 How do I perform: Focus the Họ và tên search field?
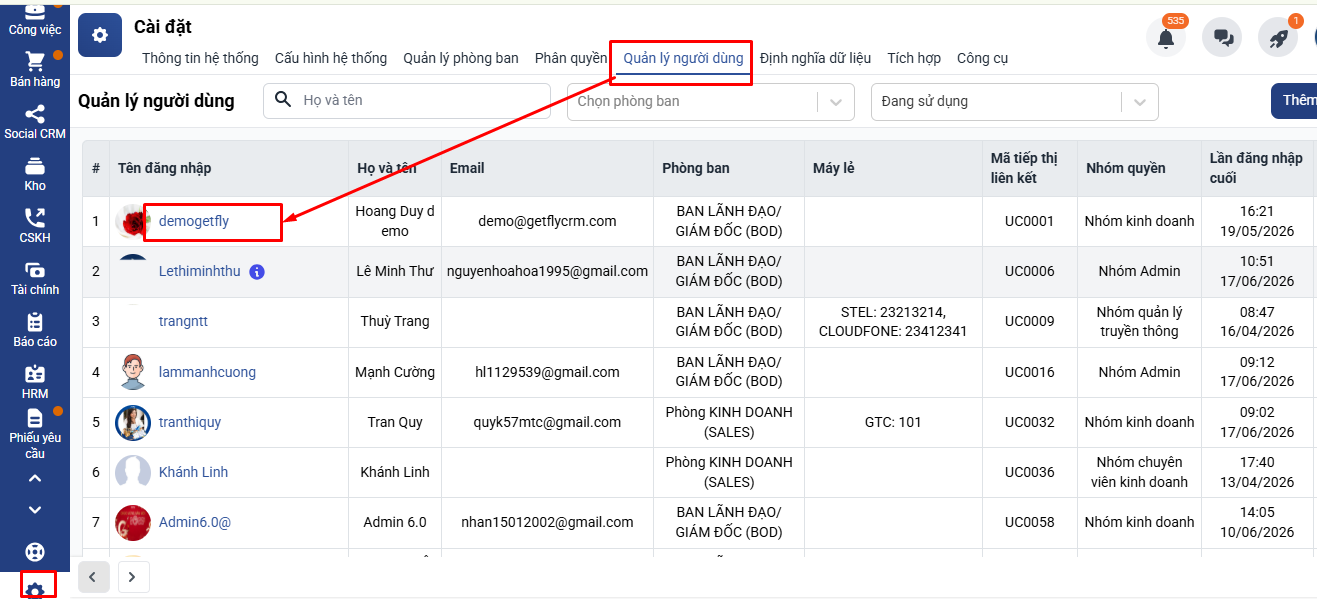407,101
